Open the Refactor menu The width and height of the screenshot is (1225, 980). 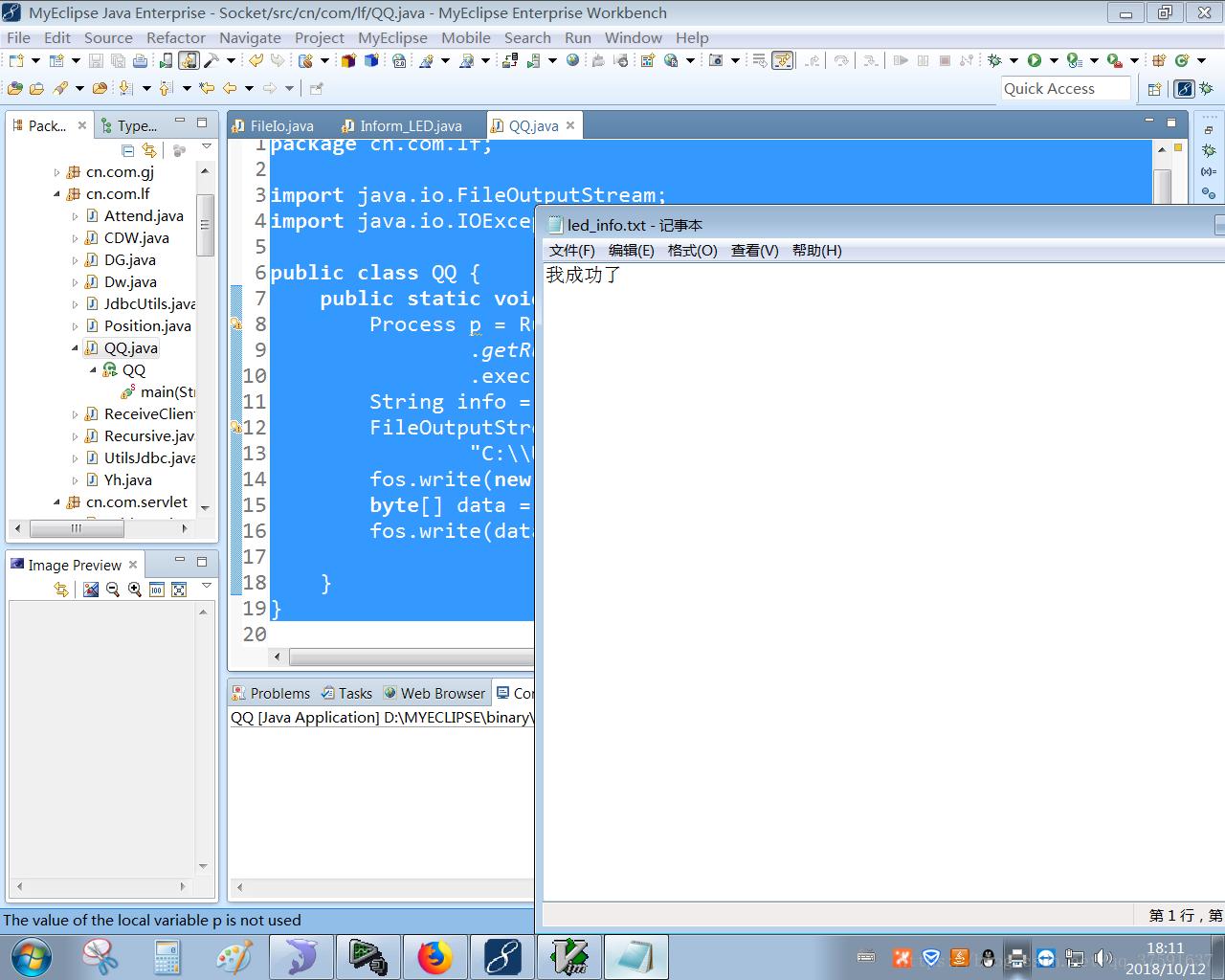click(175, 37)
